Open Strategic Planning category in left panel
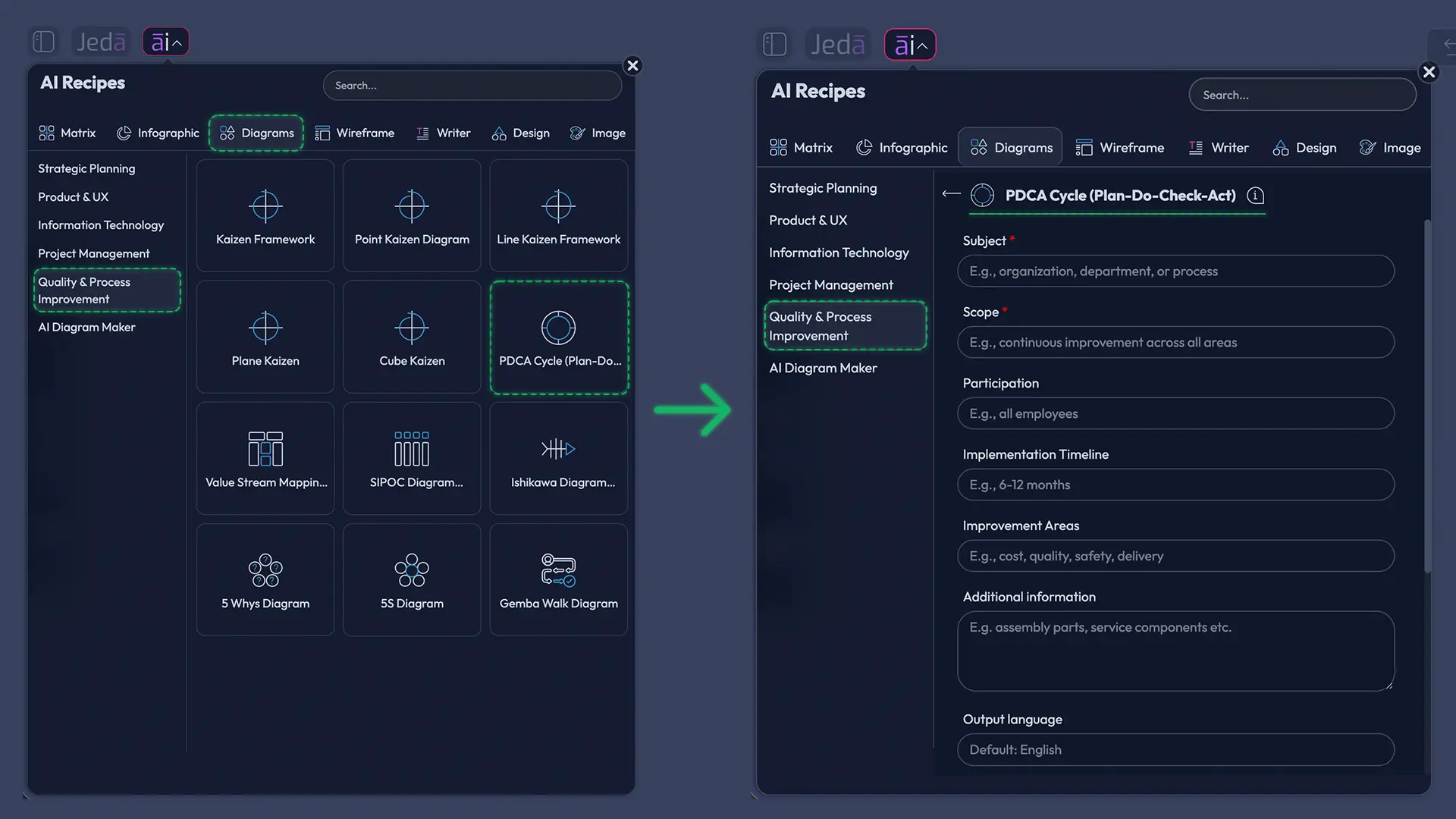This screenshot has width=1456, height=819. [x=86, y=168]
